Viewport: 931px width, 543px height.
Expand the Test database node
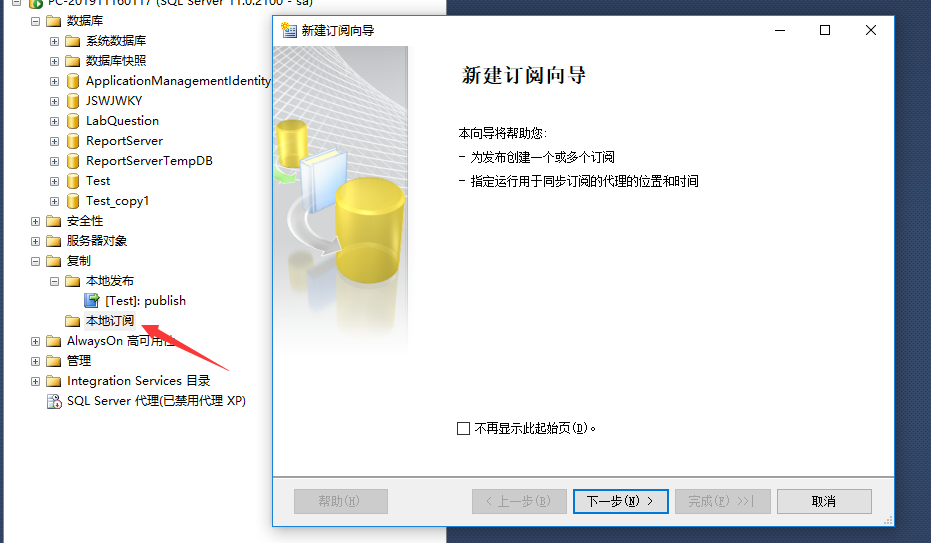55,182
